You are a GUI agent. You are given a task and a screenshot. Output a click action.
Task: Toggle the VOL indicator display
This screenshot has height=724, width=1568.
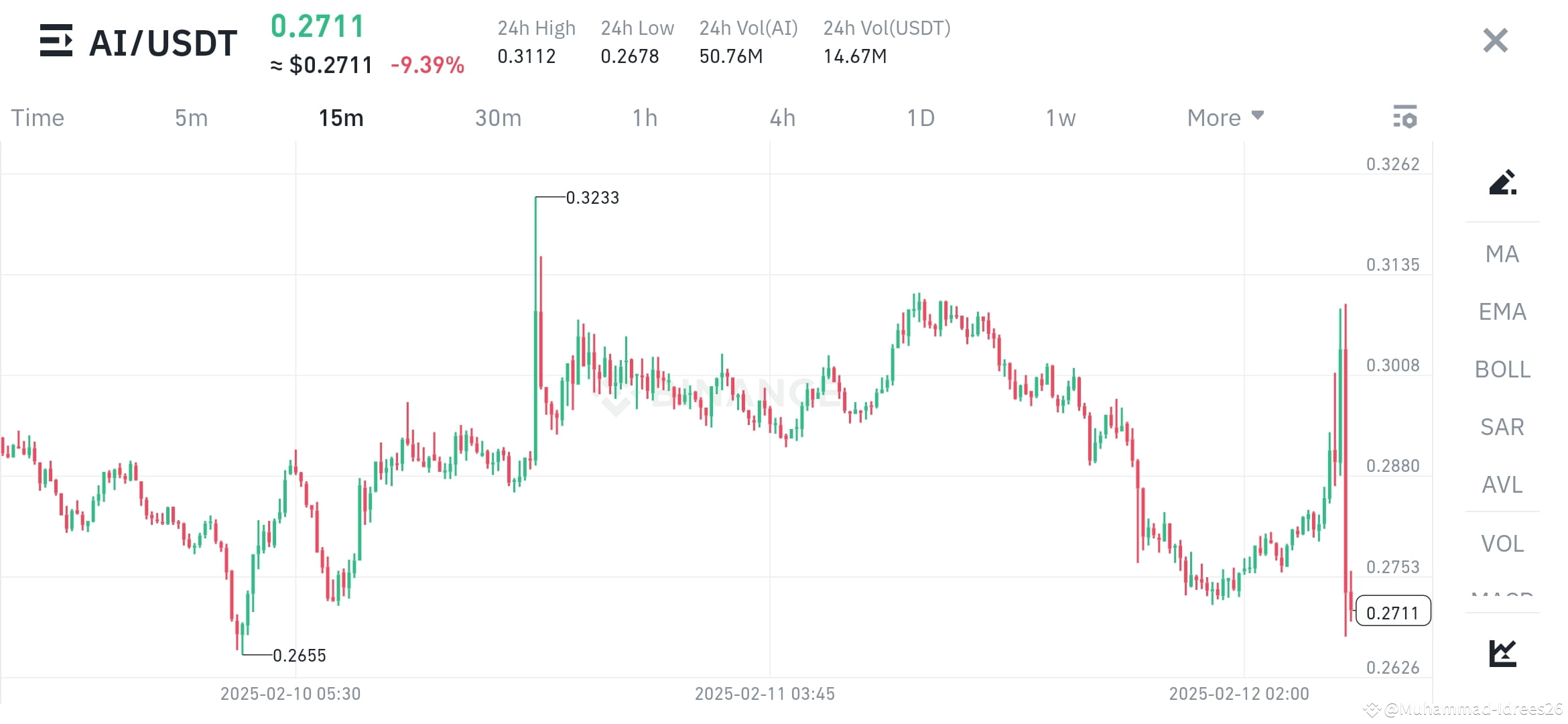click(x=1502, y=544)
